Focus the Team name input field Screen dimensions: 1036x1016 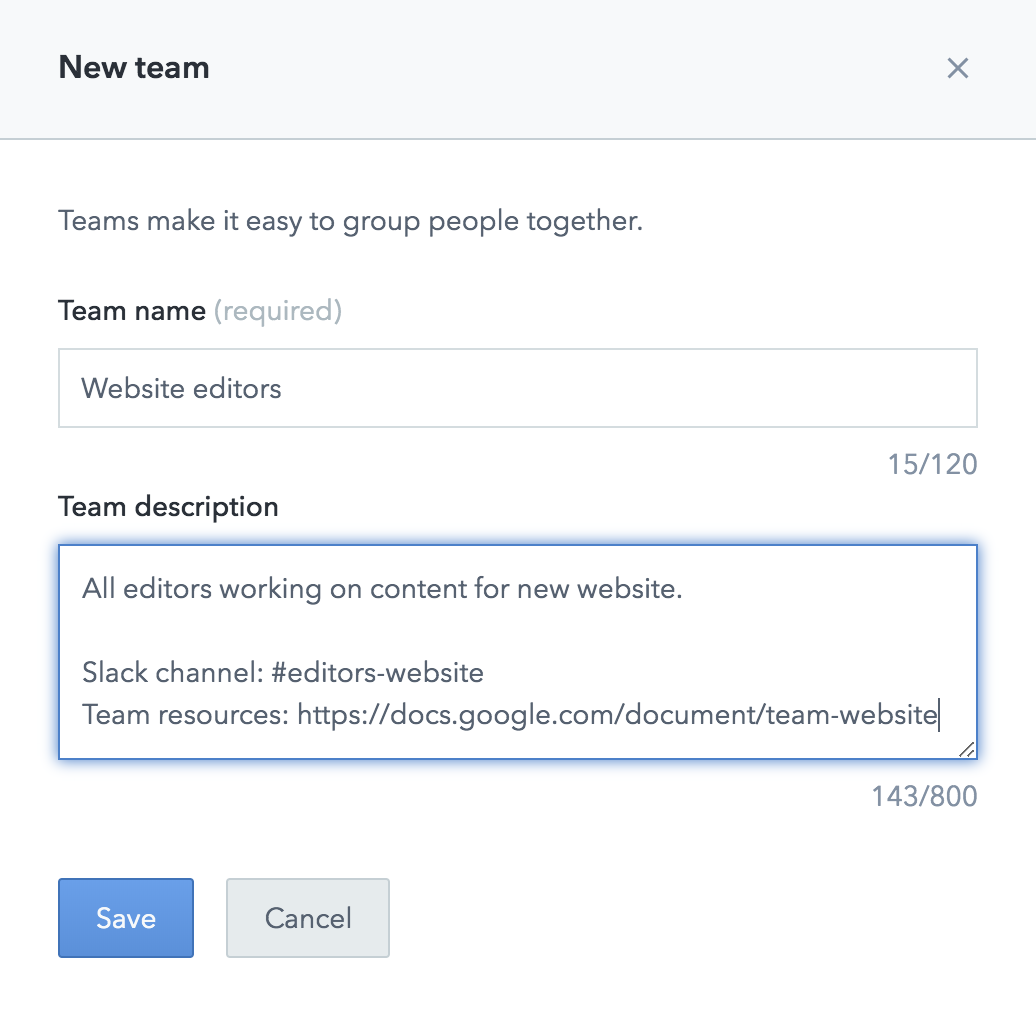click(517, 388)
